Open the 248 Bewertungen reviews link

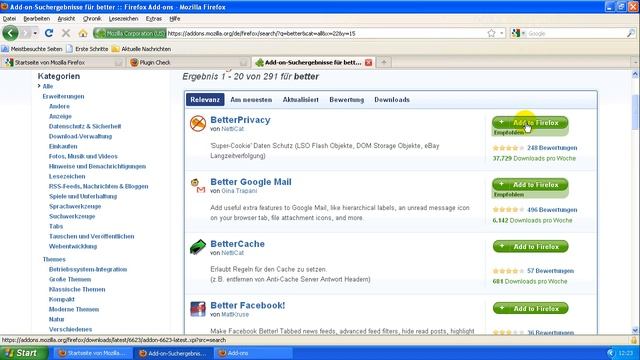(x=552, y=148)
